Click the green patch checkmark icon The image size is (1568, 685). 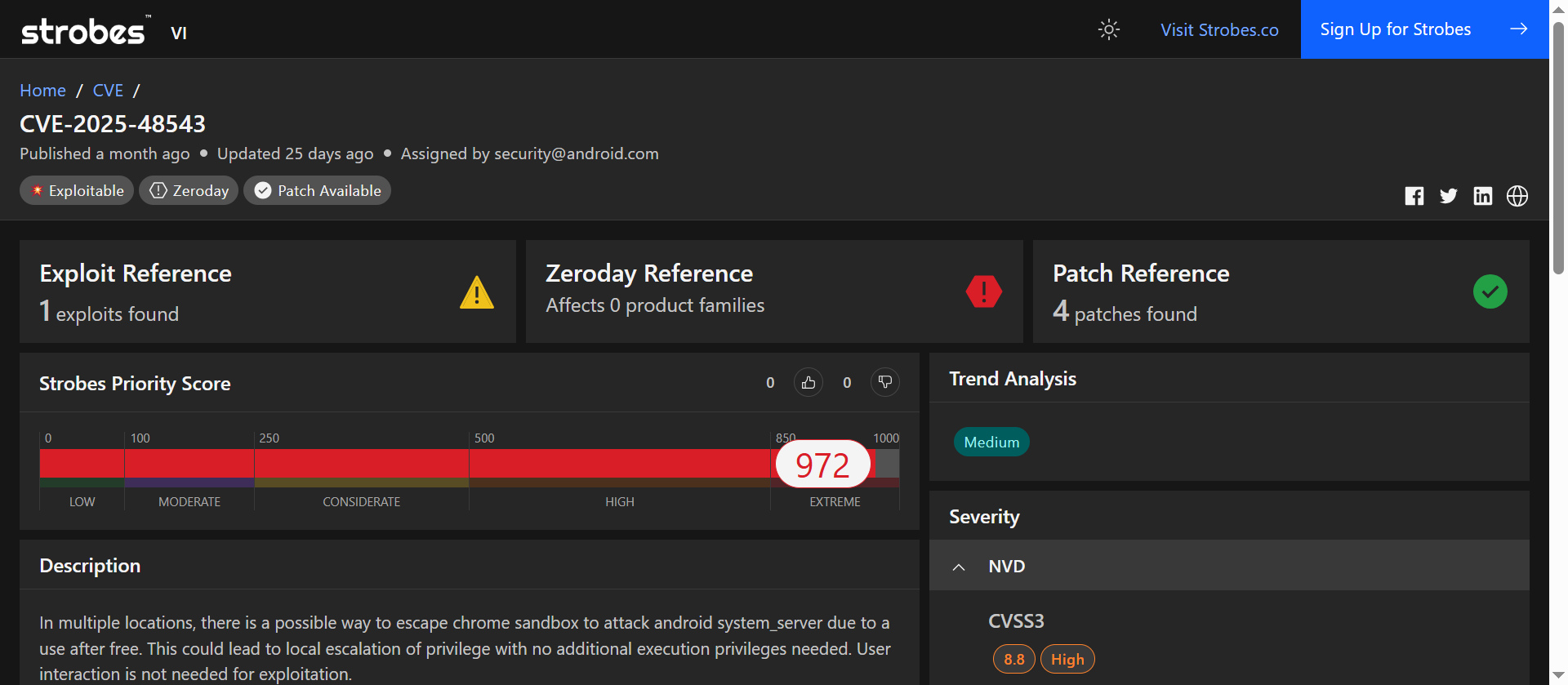click(1490, 291)
